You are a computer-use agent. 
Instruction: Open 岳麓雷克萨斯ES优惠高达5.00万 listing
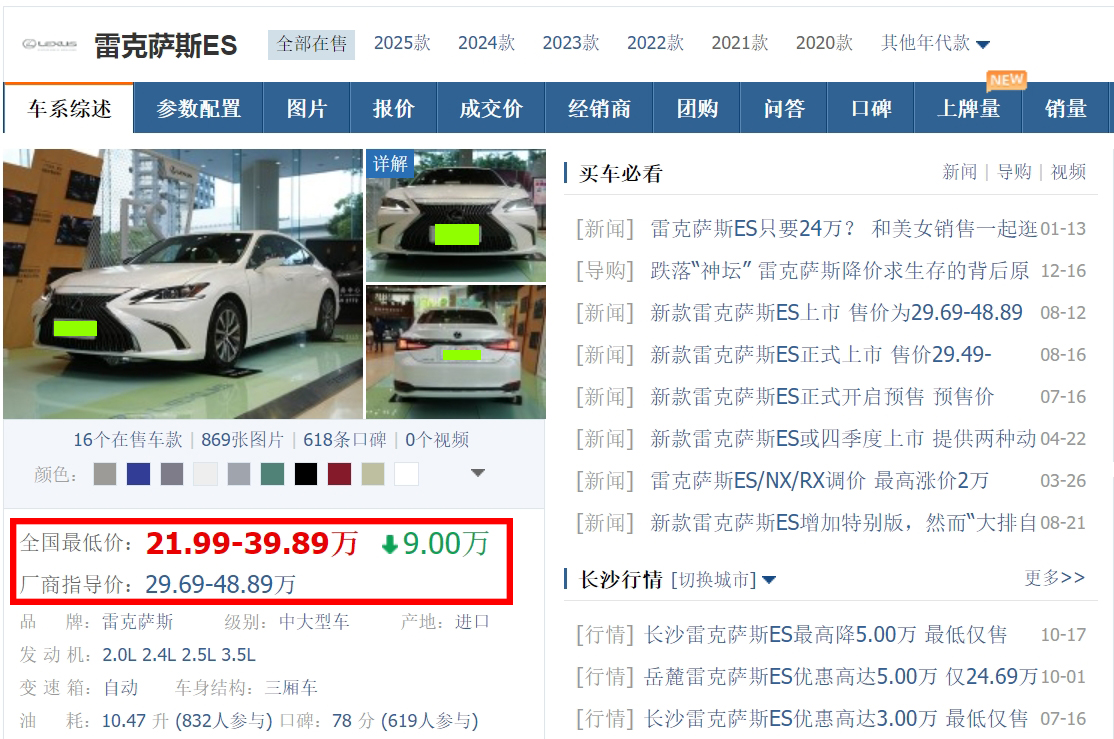pos(840,676)
